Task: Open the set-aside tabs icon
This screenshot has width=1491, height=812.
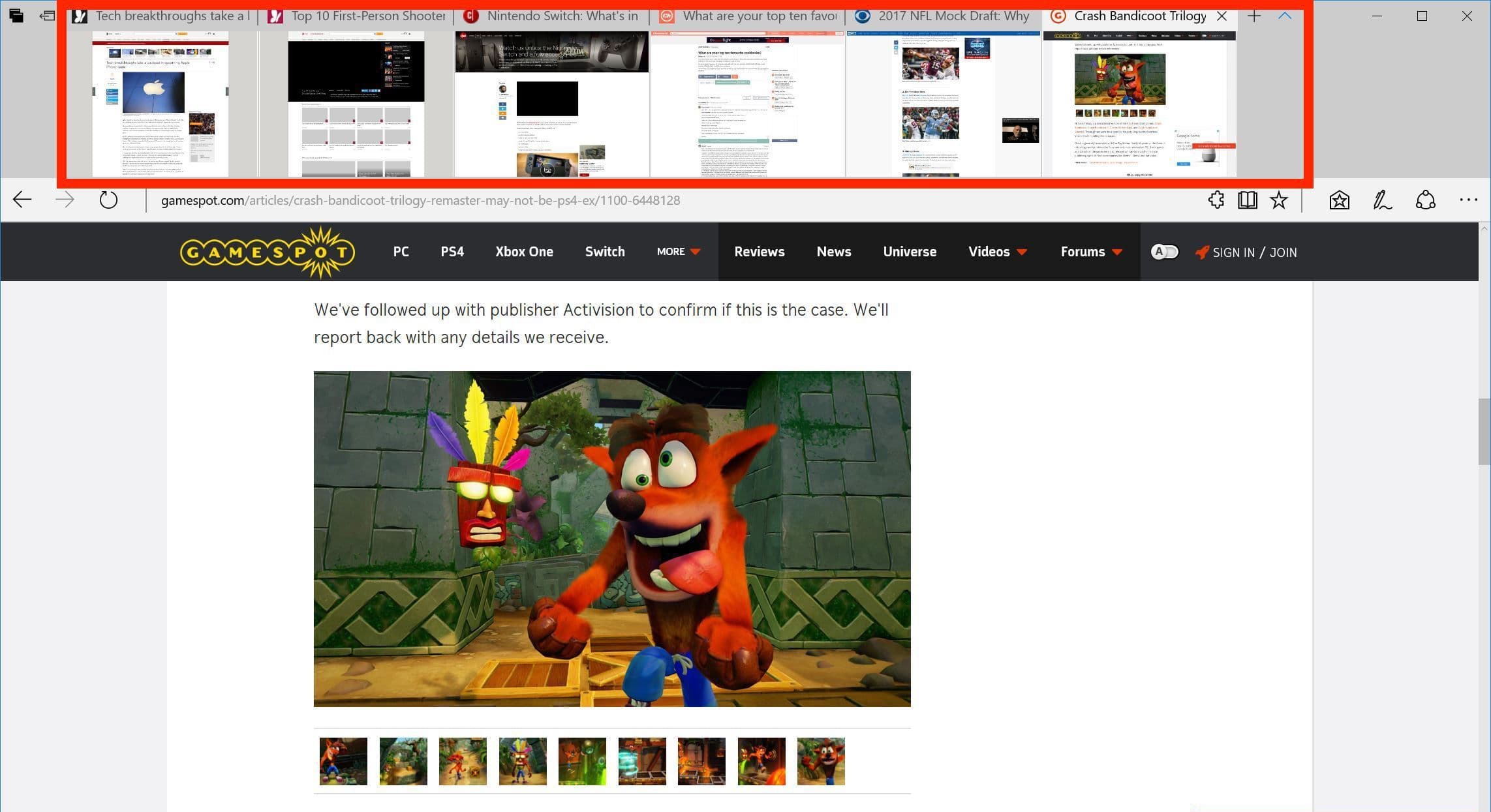Action: [16, 16]
